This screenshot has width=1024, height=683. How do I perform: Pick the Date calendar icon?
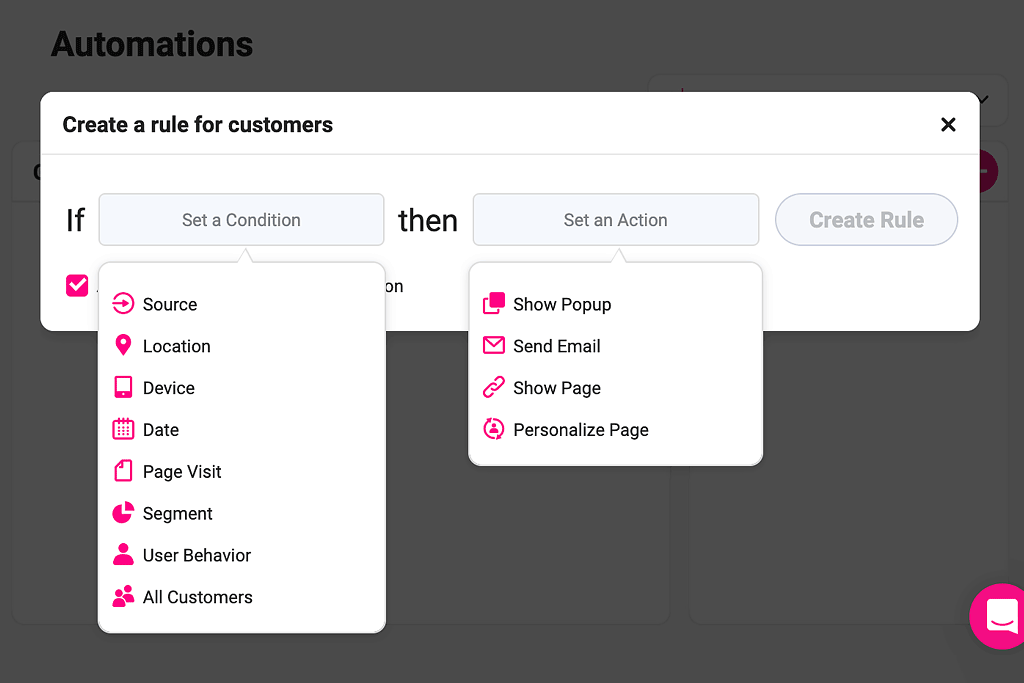coord(123,430)
